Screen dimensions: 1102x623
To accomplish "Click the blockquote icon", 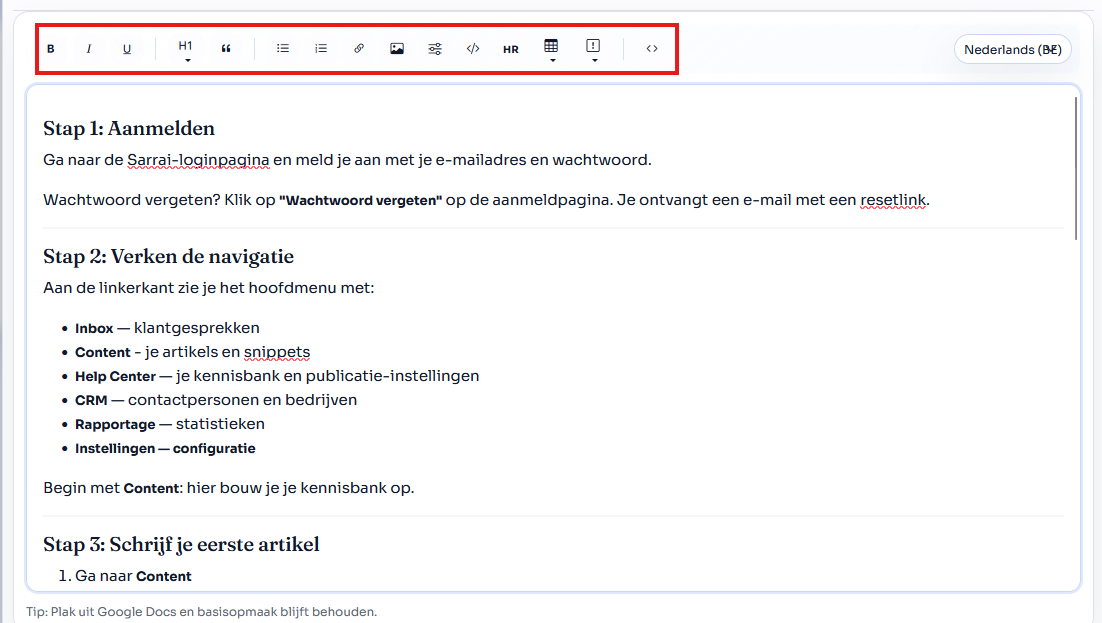I will click(225, 47).
